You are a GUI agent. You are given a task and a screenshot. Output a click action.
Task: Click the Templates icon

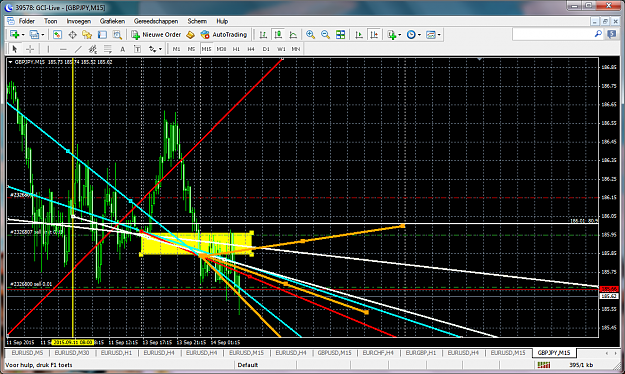430,35
